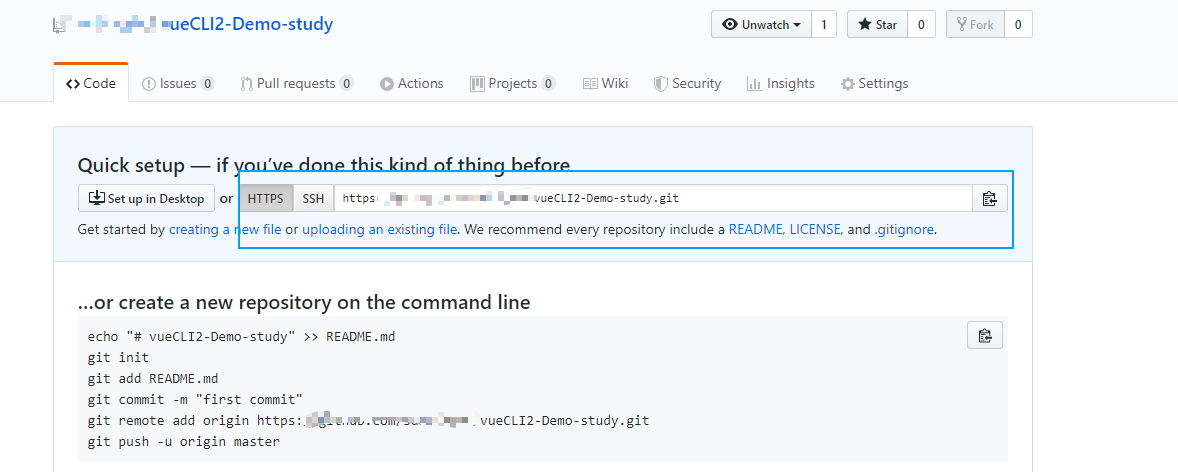Click the Projects board icon

pos(477,84)
